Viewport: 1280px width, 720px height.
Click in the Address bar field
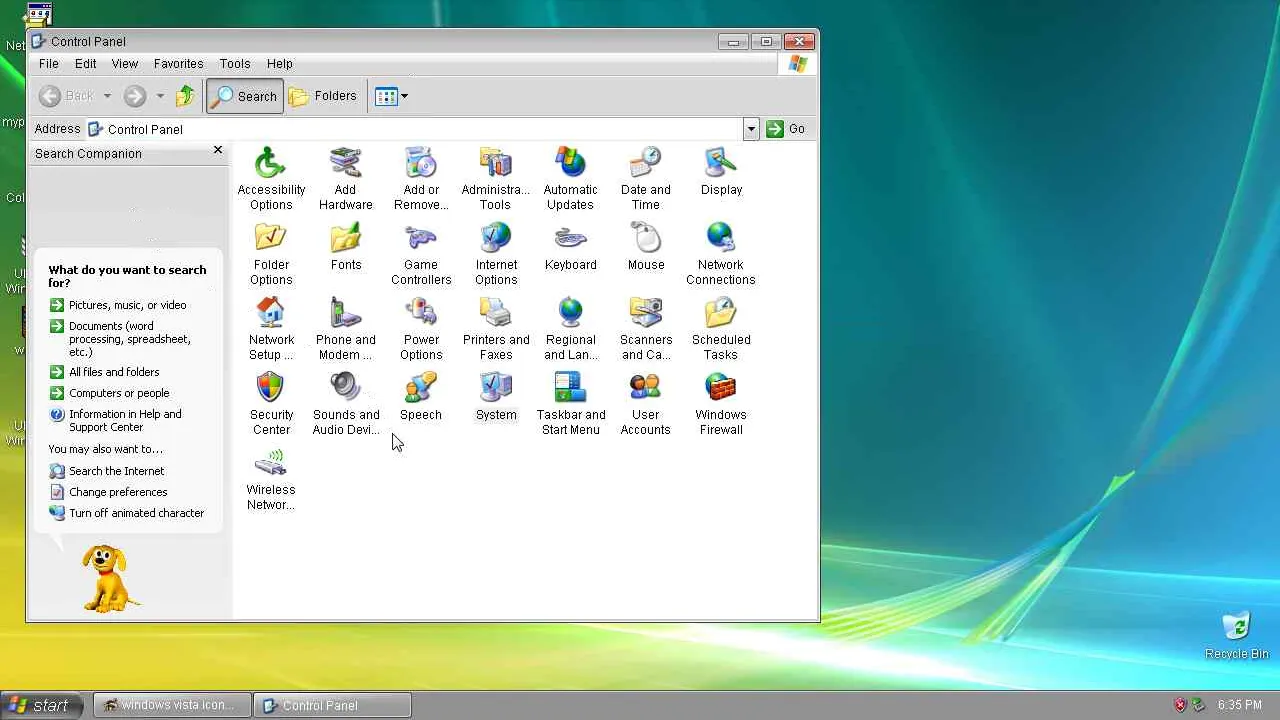pyautogui.click(x=414, y=129)
